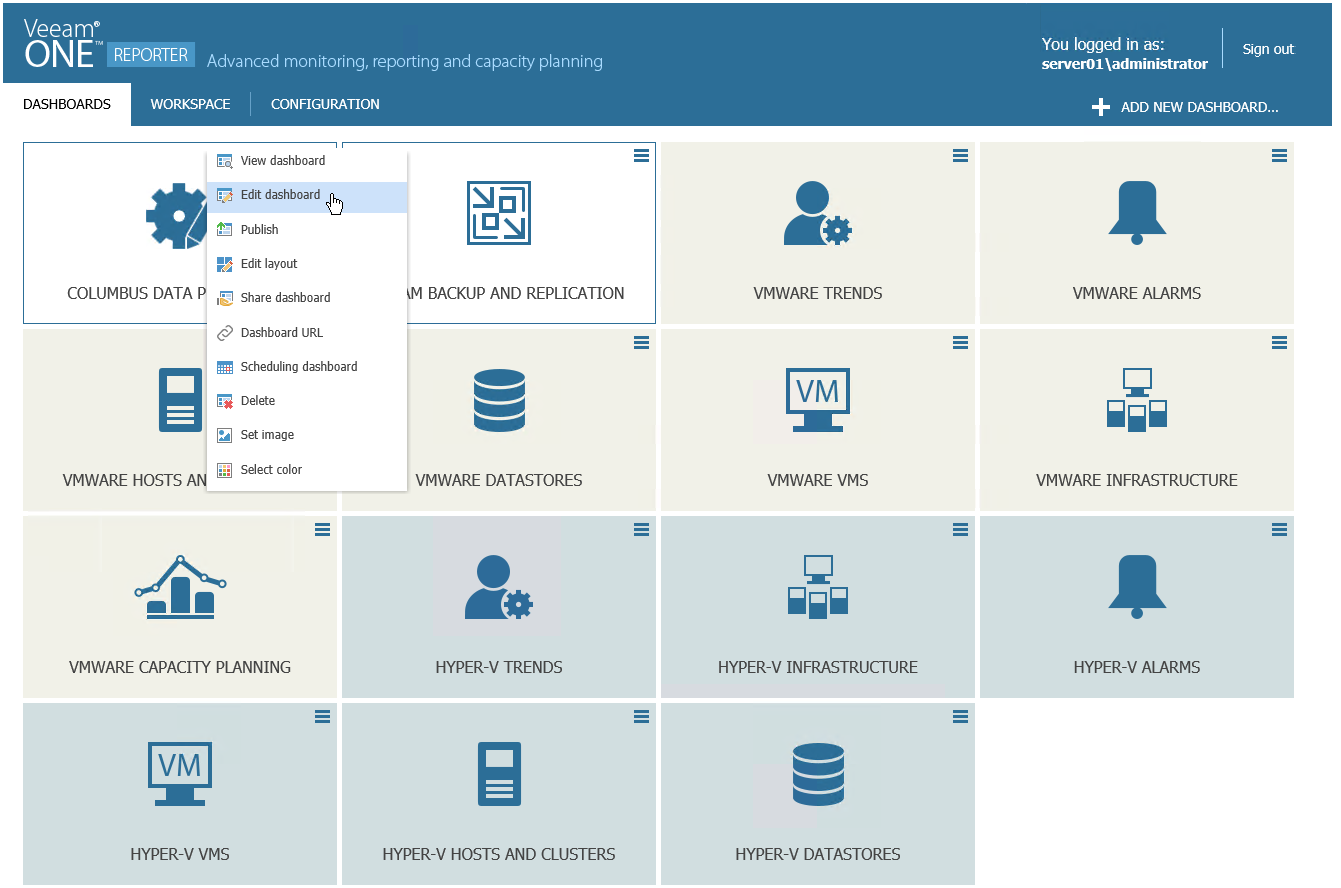Screen dimensions: 1341x888
Task: Click the VMWARE CAPACITY PLANNING tile label
Action: pyautogui.click(x=180, y=668)
